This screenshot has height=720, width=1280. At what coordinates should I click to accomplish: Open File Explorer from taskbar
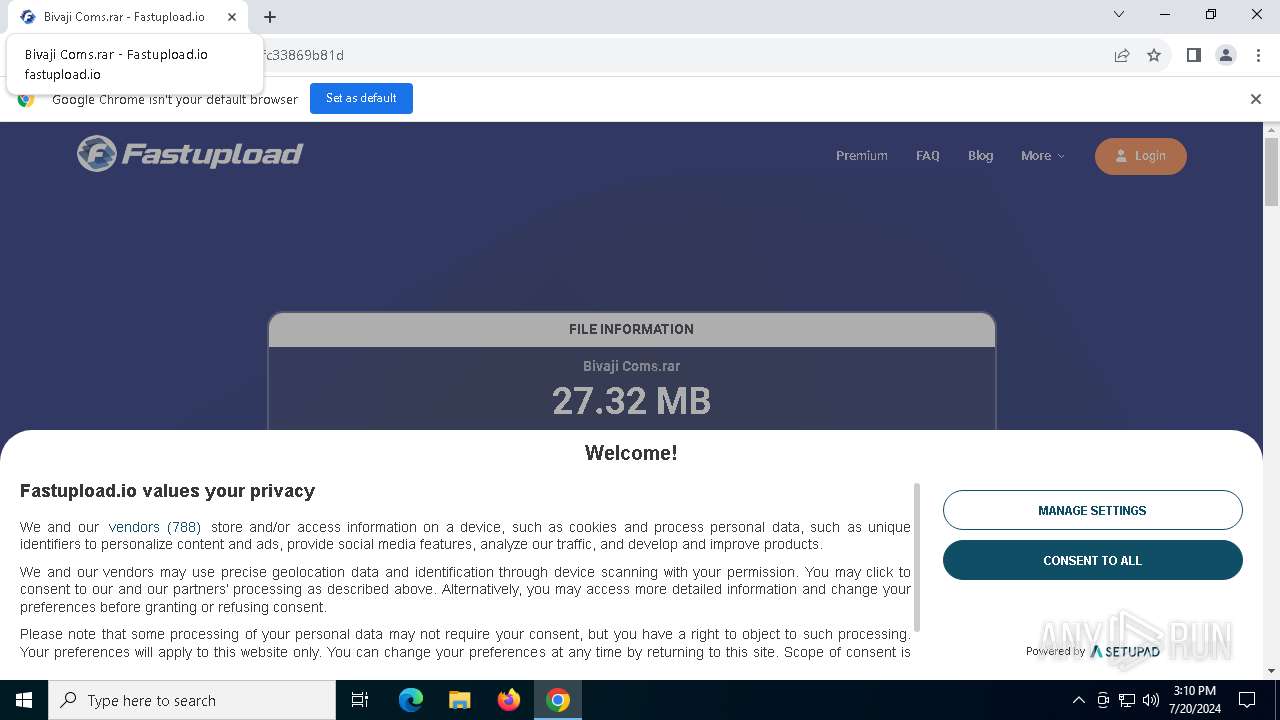(460, 700)
